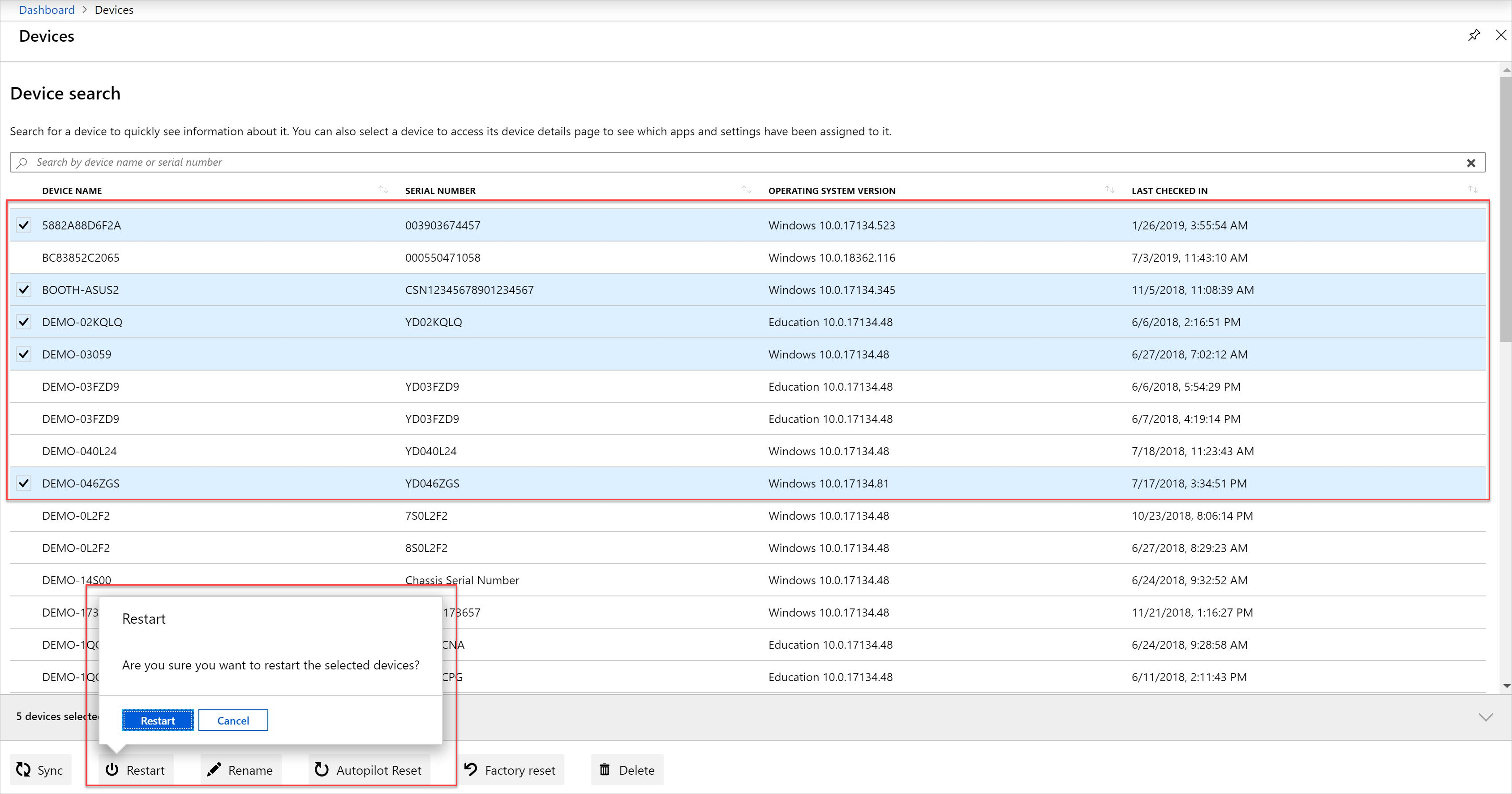The height and width of the screenshot is (794, 1512).
Task: Toggle checkbox for device 5882A88D6F2A
Action: pos(23,225)
